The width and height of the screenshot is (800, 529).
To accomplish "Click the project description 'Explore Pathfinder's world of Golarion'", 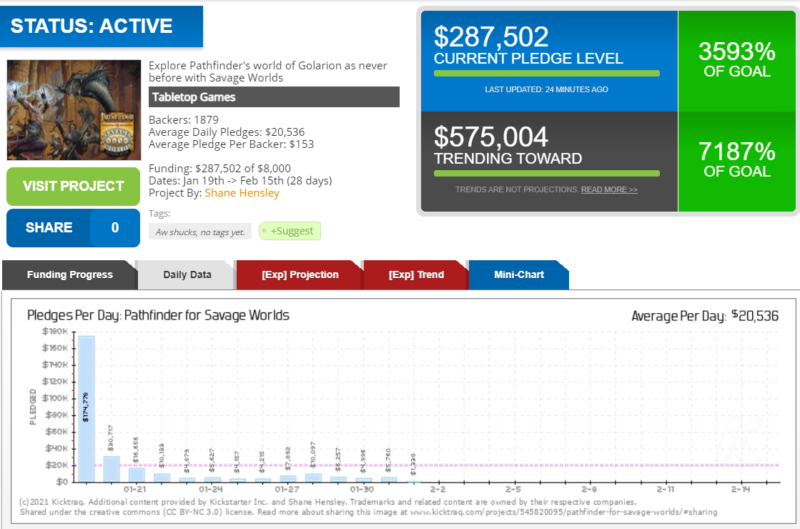I will (x=268, y=71).
